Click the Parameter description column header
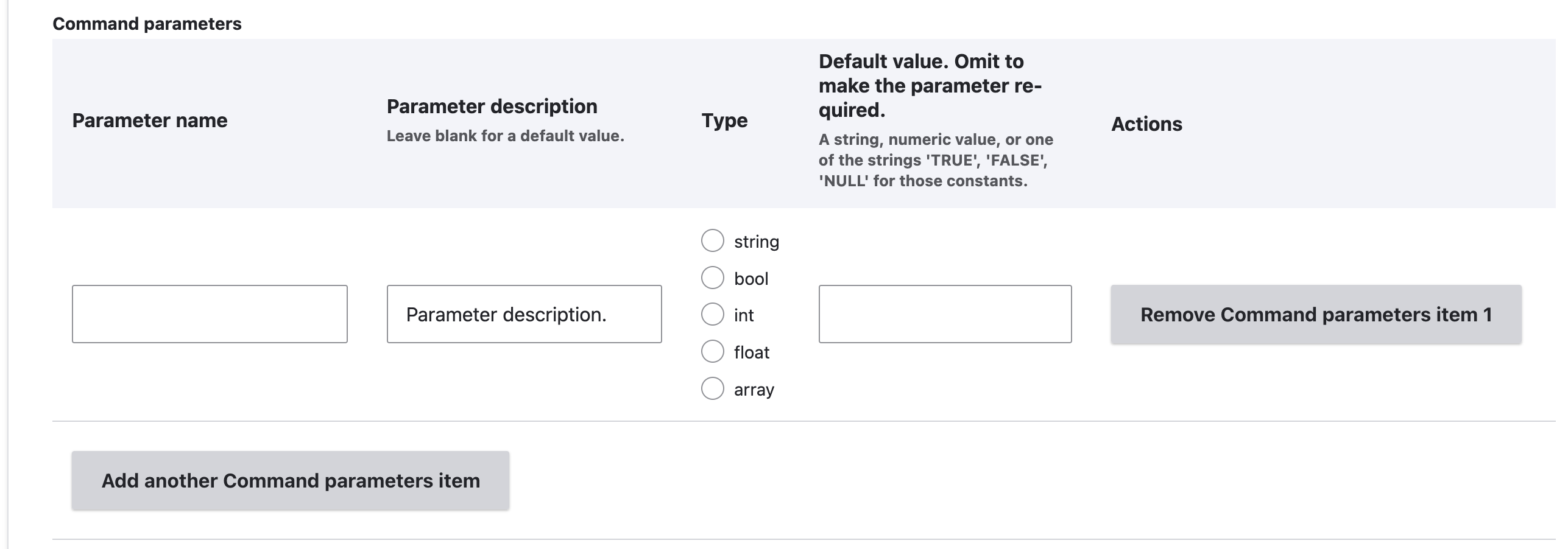This screenshot has height=549, width=1568. [x=492, y=107]
